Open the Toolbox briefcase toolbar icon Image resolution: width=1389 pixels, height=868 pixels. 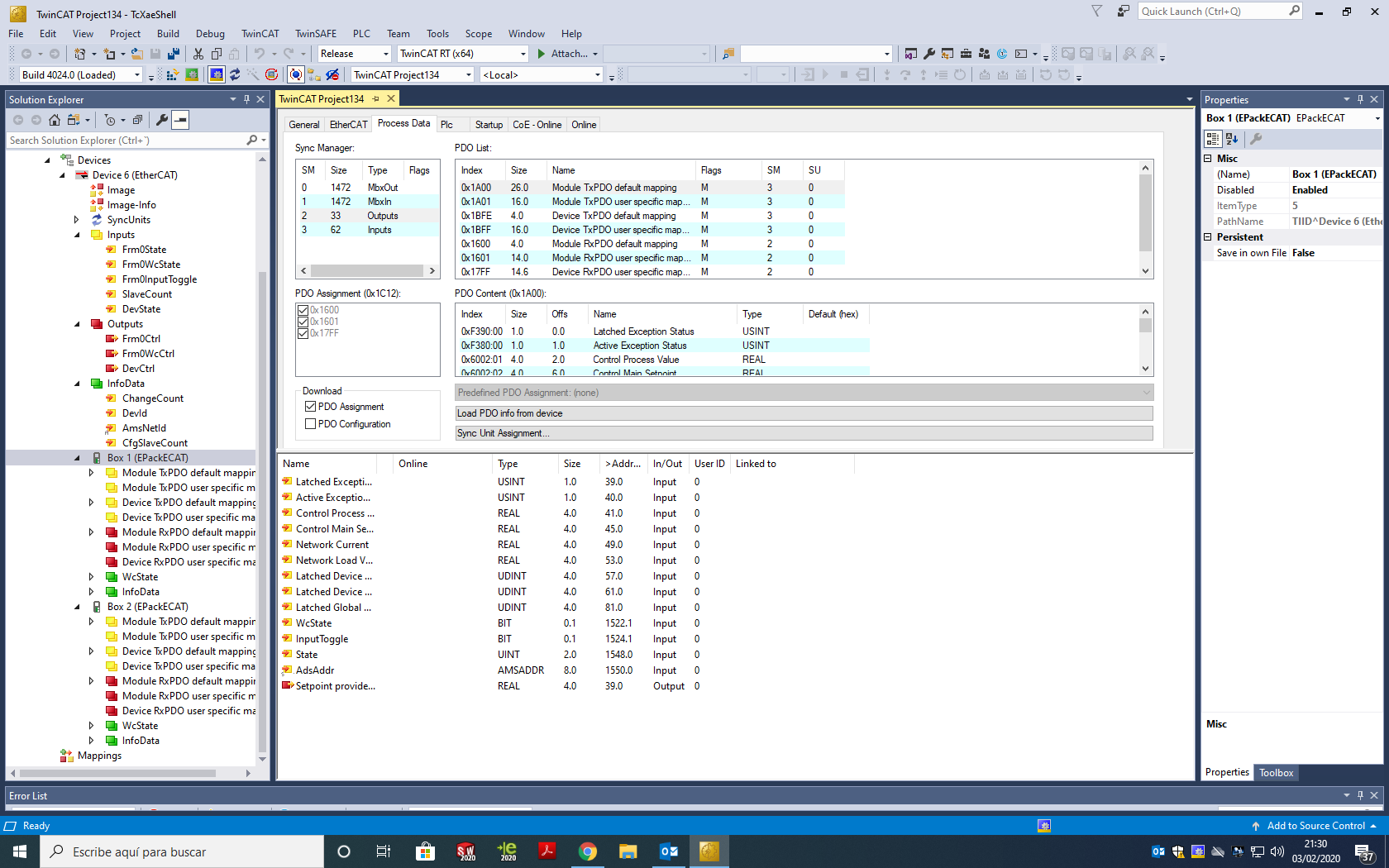[x=966, y=54]
